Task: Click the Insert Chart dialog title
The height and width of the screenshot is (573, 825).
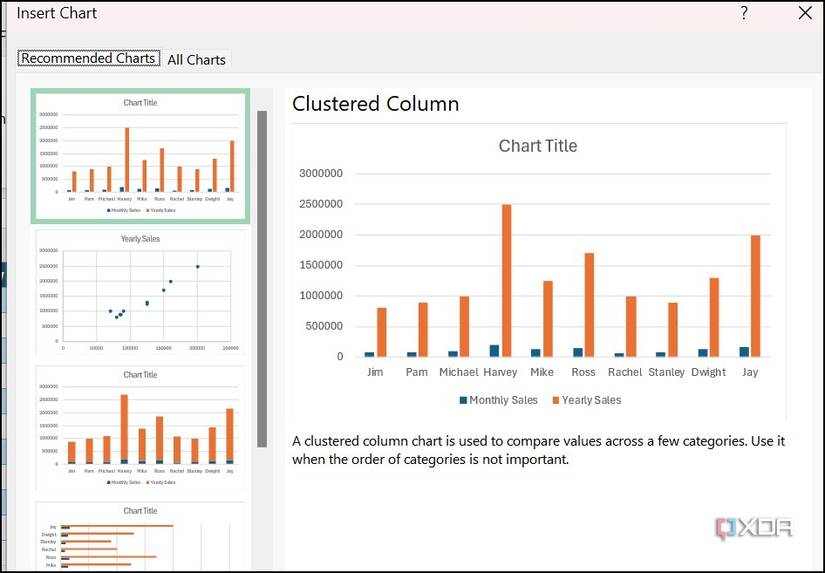Action: [57, 13]
